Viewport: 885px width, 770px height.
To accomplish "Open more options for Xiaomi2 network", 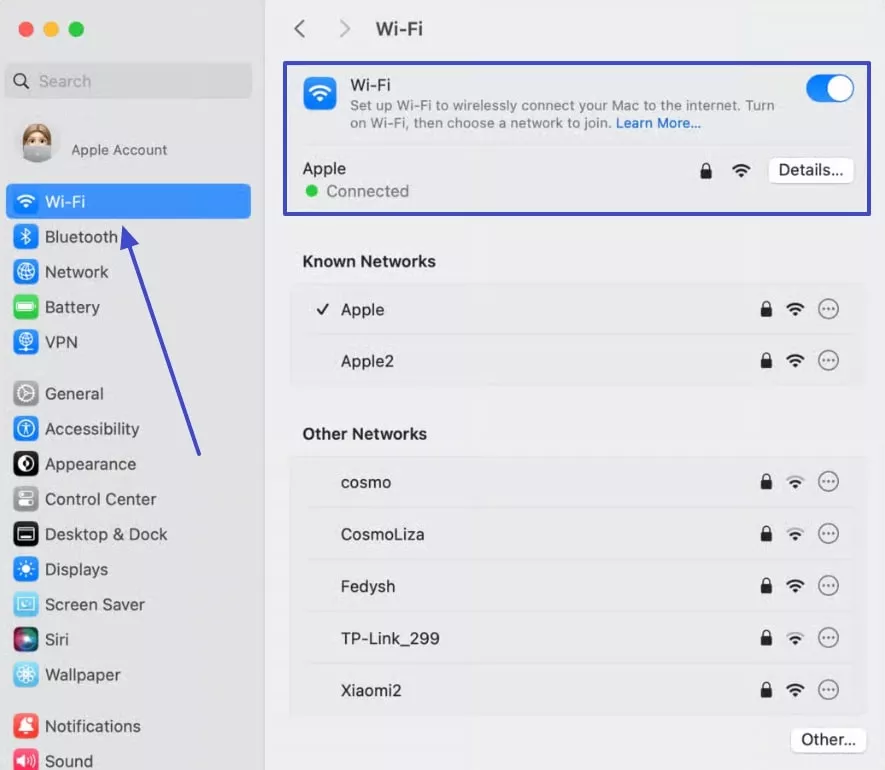I will pyautogui.click(x=828, y=690).
